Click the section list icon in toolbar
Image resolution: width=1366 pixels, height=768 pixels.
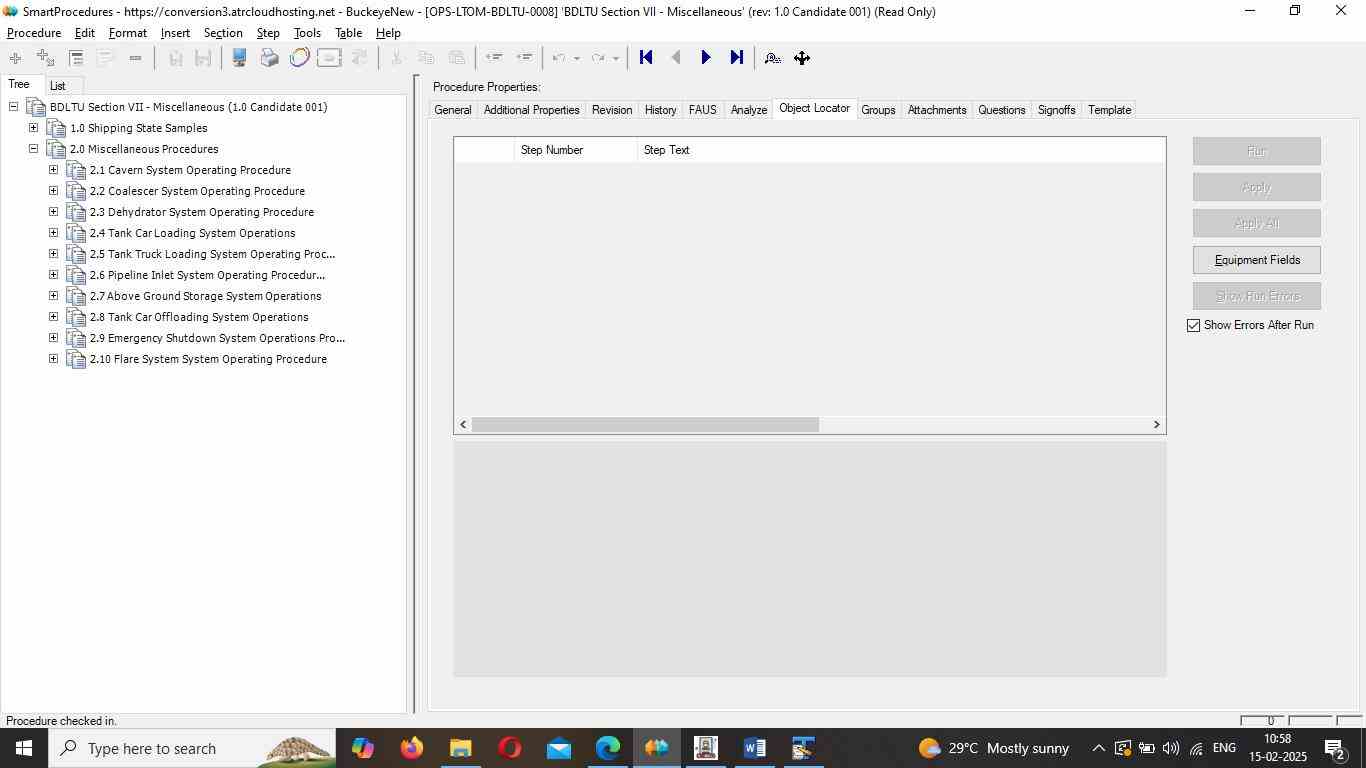point(76,58)
